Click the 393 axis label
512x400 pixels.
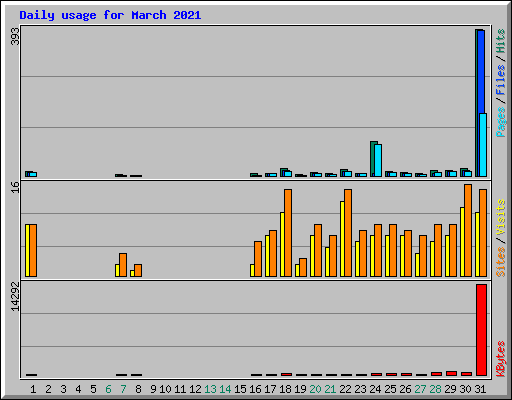click(x=15, y=36)
